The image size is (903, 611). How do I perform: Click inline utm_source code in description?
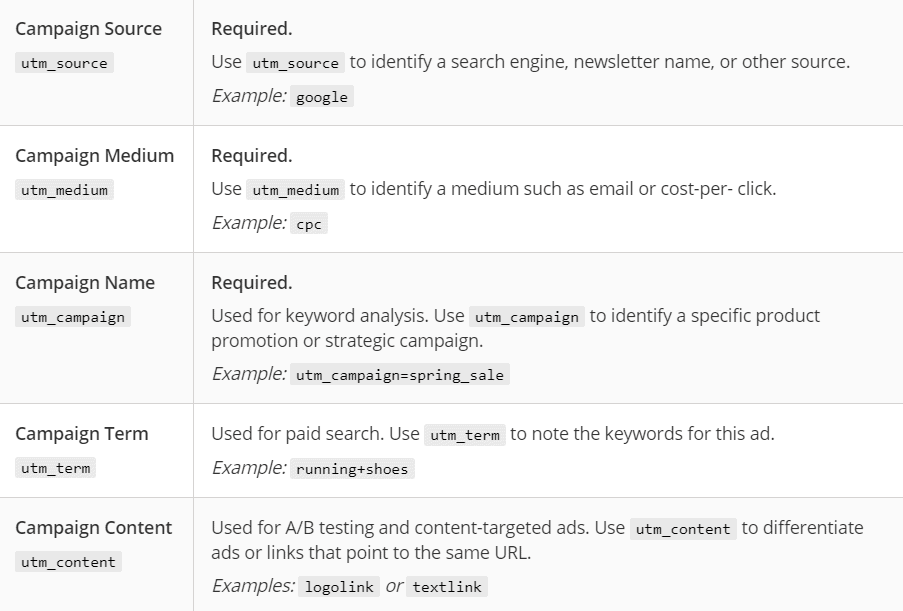[295, 63]
